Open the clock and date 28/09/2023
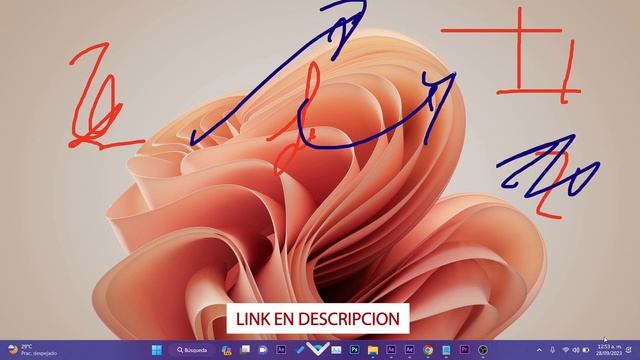This screenshot has height=360, width=640. 609,350
